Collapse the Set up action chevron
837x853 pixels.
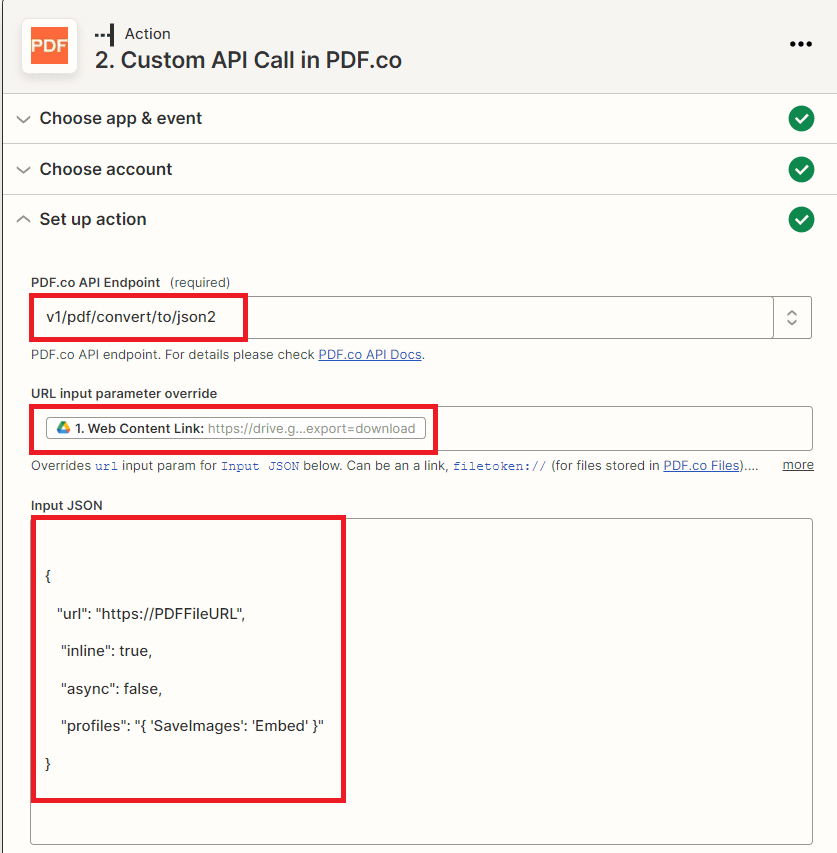(x=23, y=220)
